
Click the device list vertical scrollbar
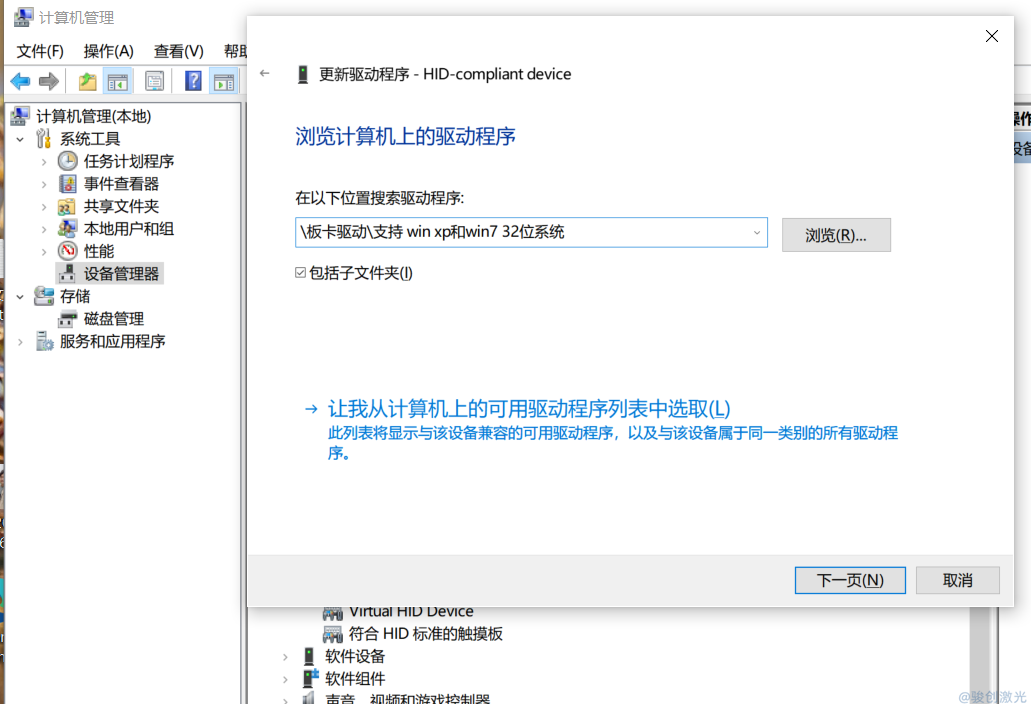[980, 655]
